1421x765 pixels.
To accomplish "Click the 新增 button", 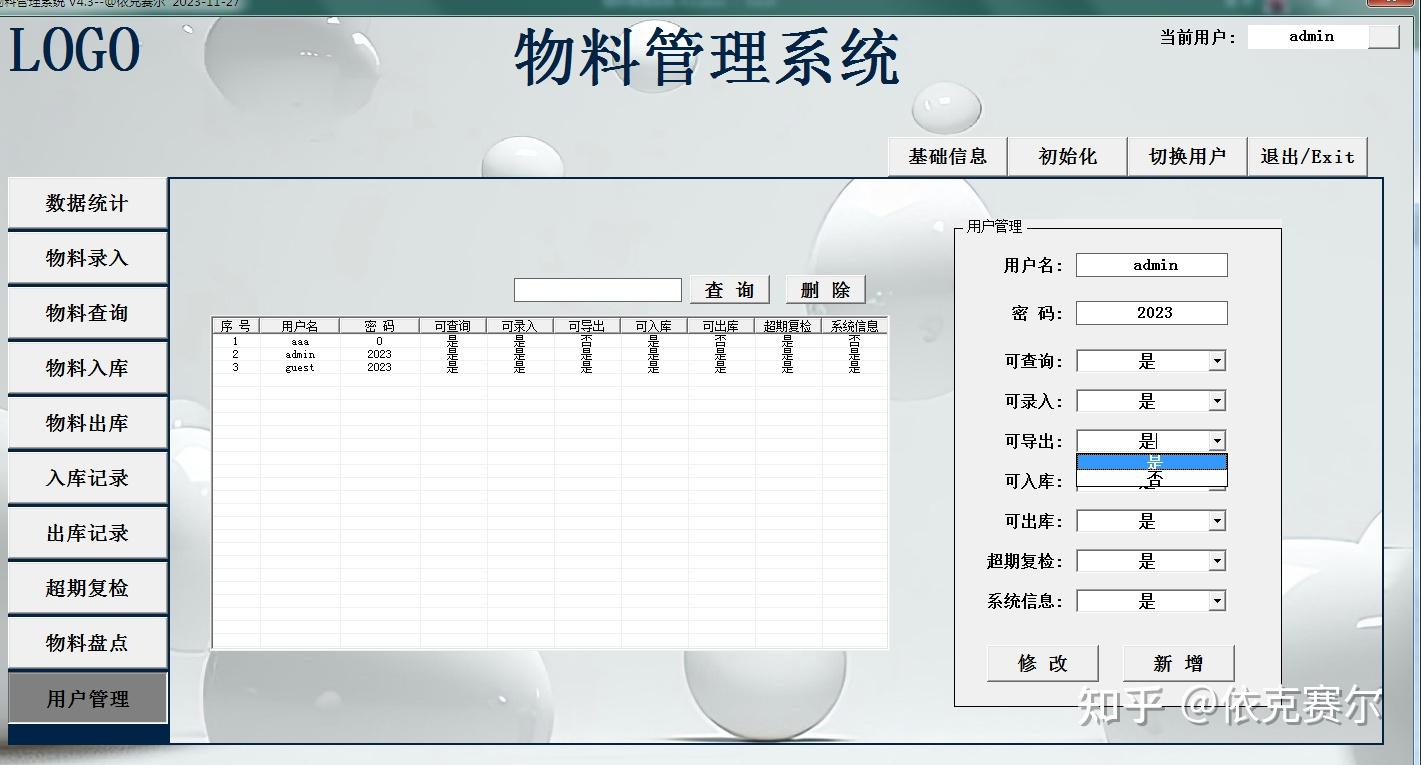I will (1178, 663).
